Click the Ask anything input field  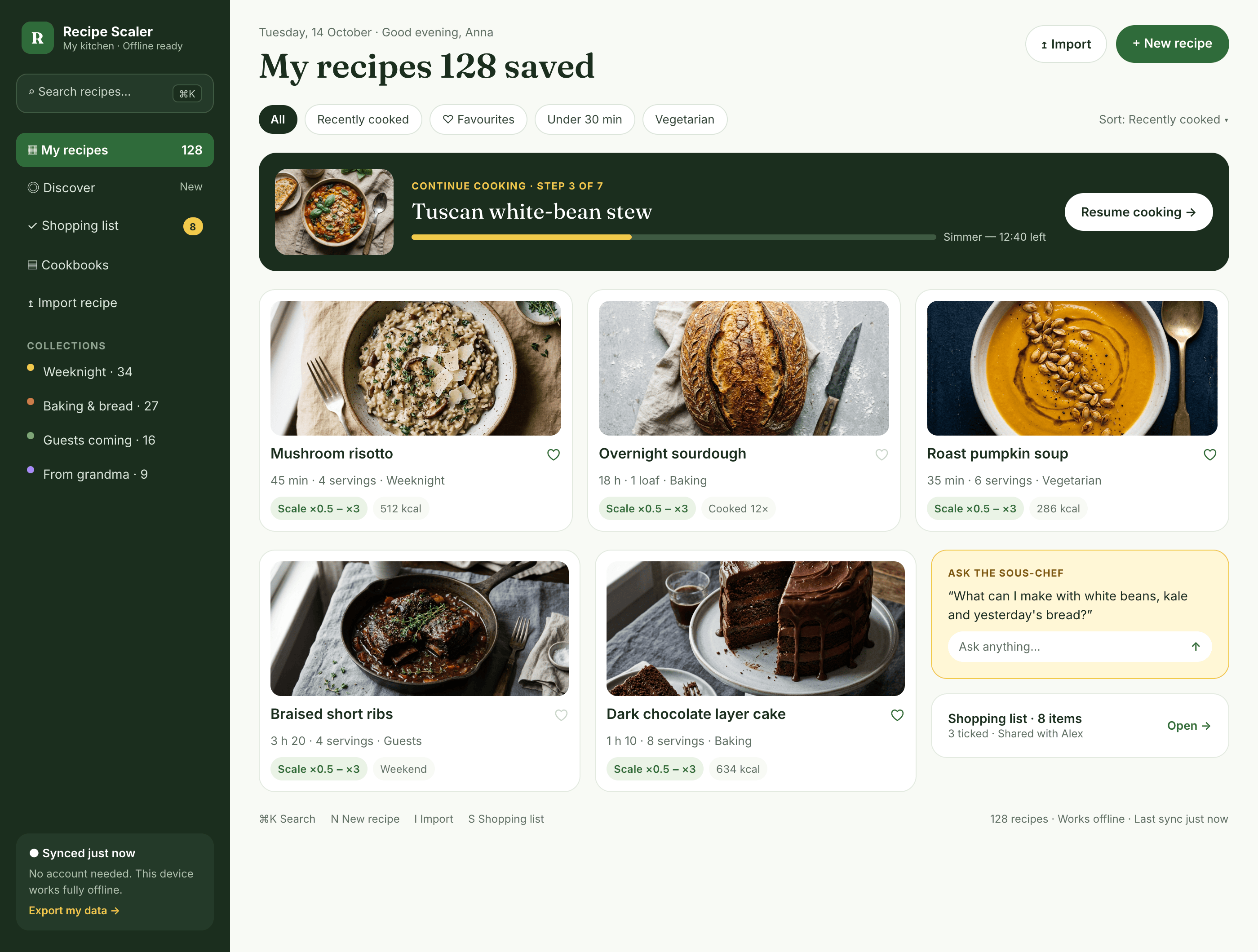tap(1080, 647)
